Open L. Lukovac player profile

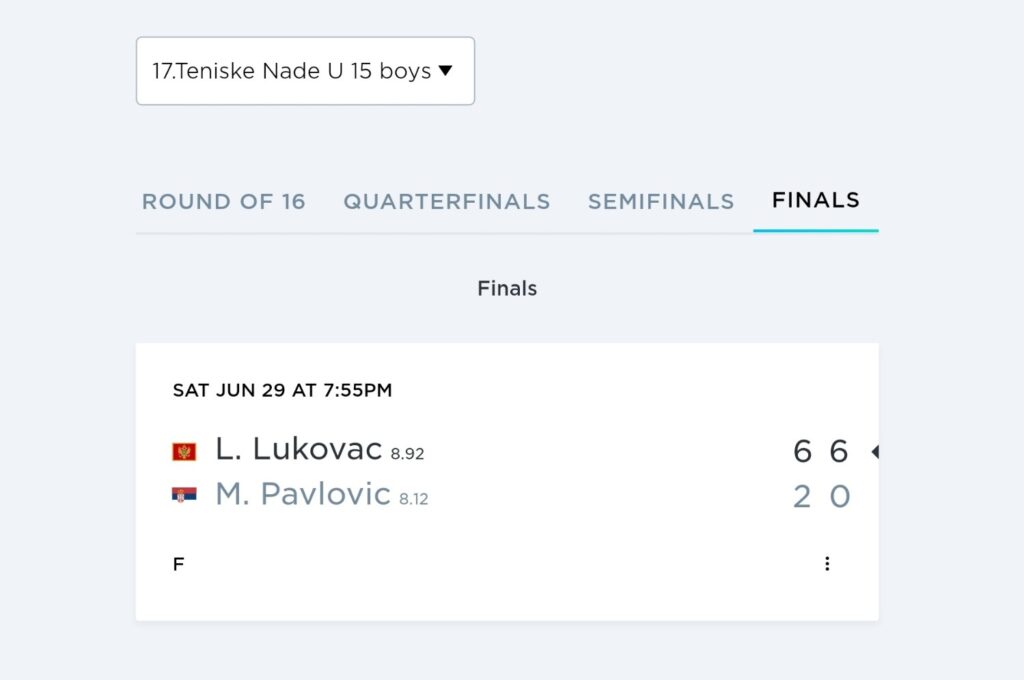point(298,449)
